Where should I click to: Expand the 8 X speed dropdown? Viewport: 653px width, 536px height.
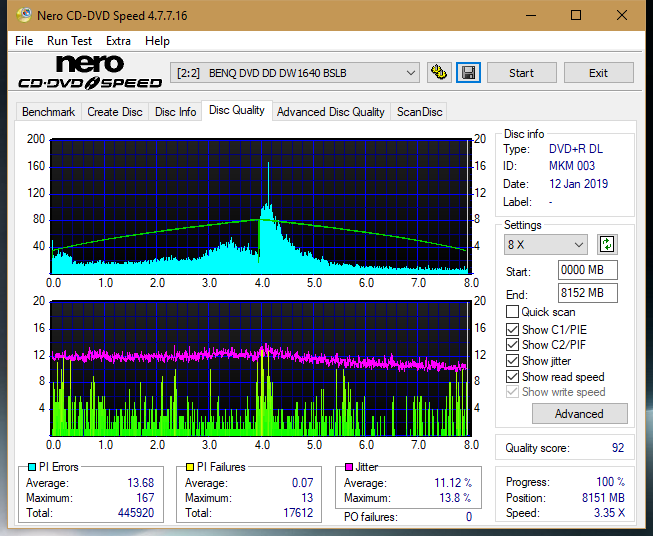click(546, 244)
